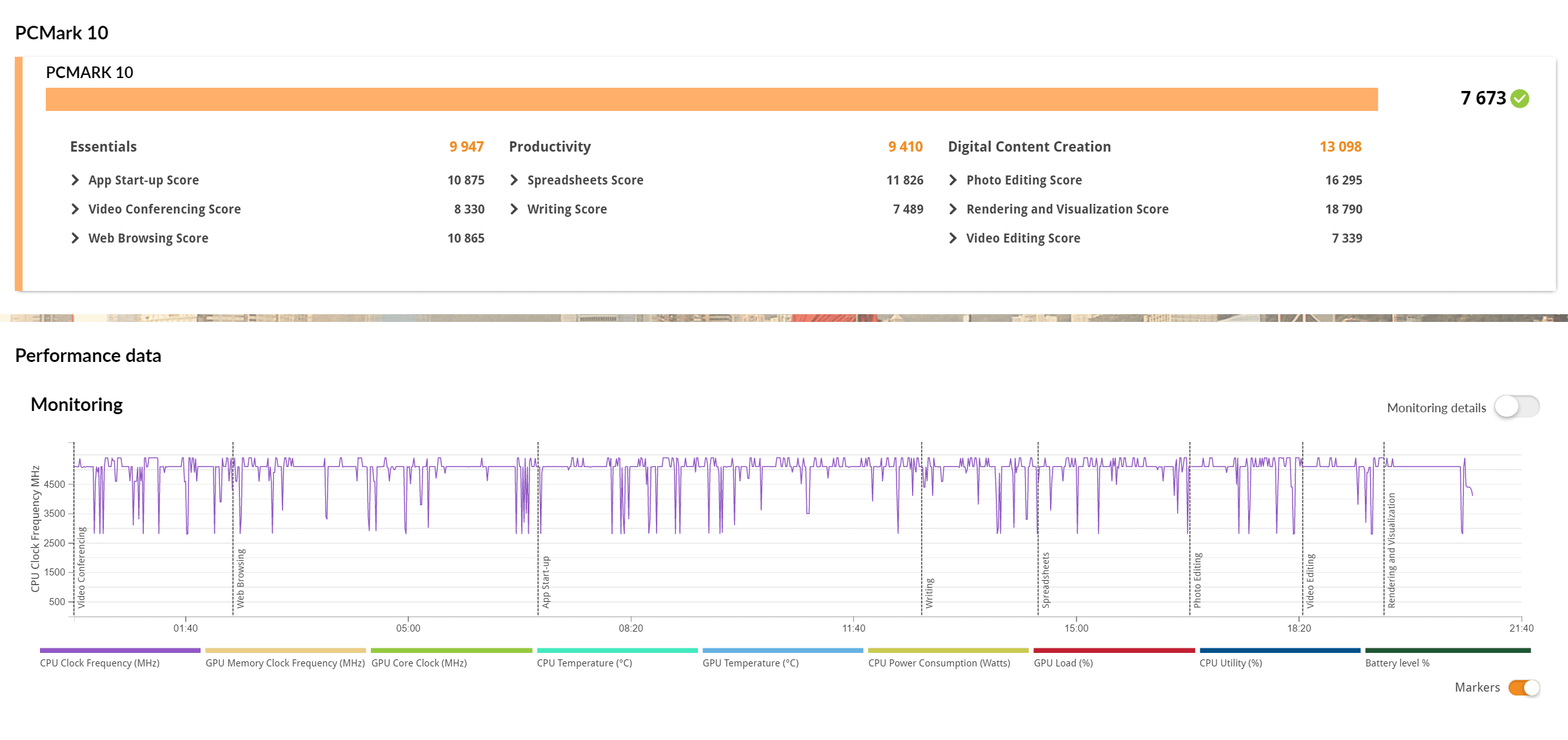
Task: Toggle CPU Utility legend swatch
Action: tap(1280, 650)
